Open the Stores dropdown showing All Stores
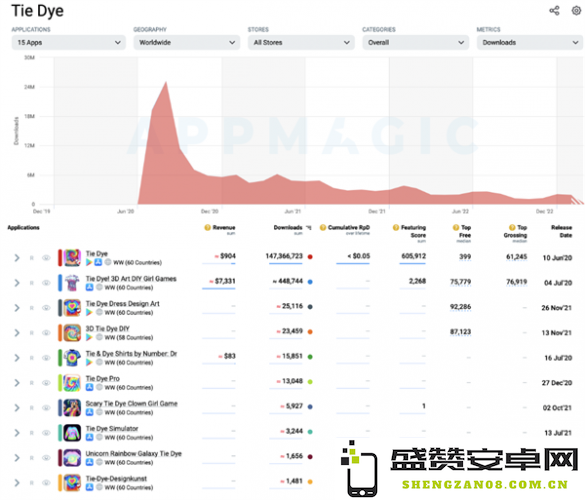The width and height of the screenshot is (585, 500). point(301,43)
